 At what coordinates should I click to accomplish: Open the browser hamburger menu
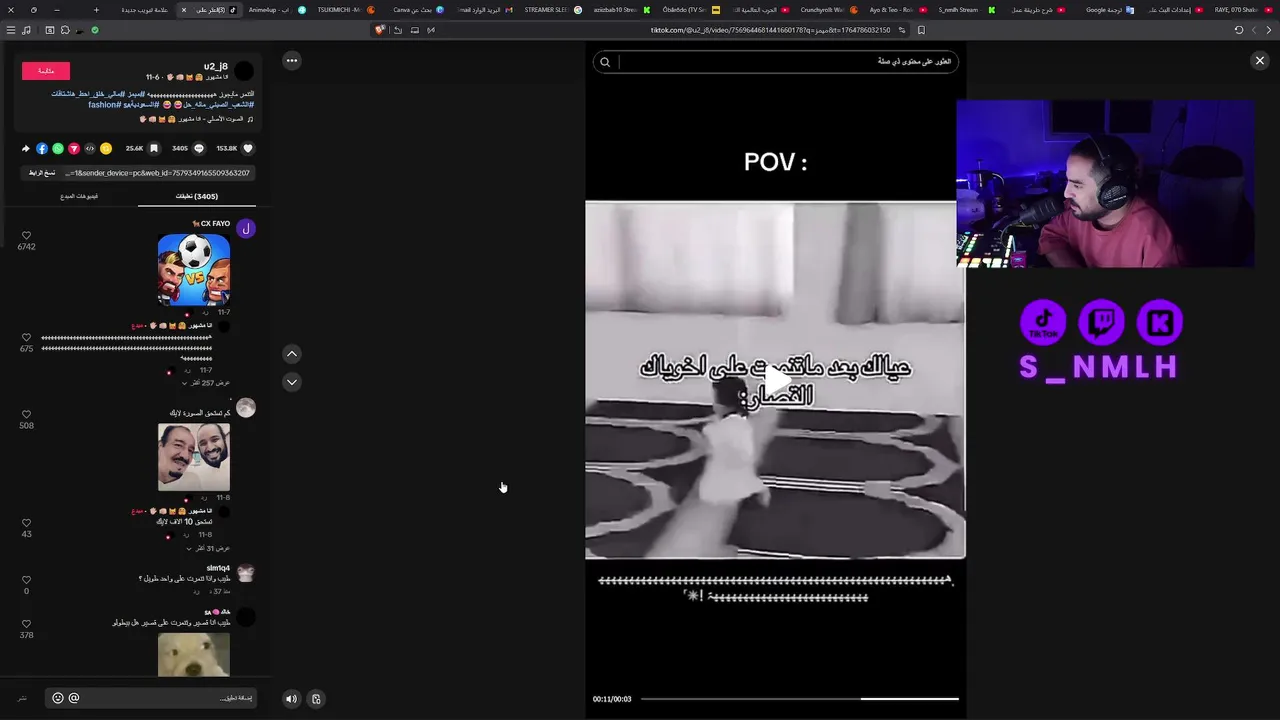point(11,30)
